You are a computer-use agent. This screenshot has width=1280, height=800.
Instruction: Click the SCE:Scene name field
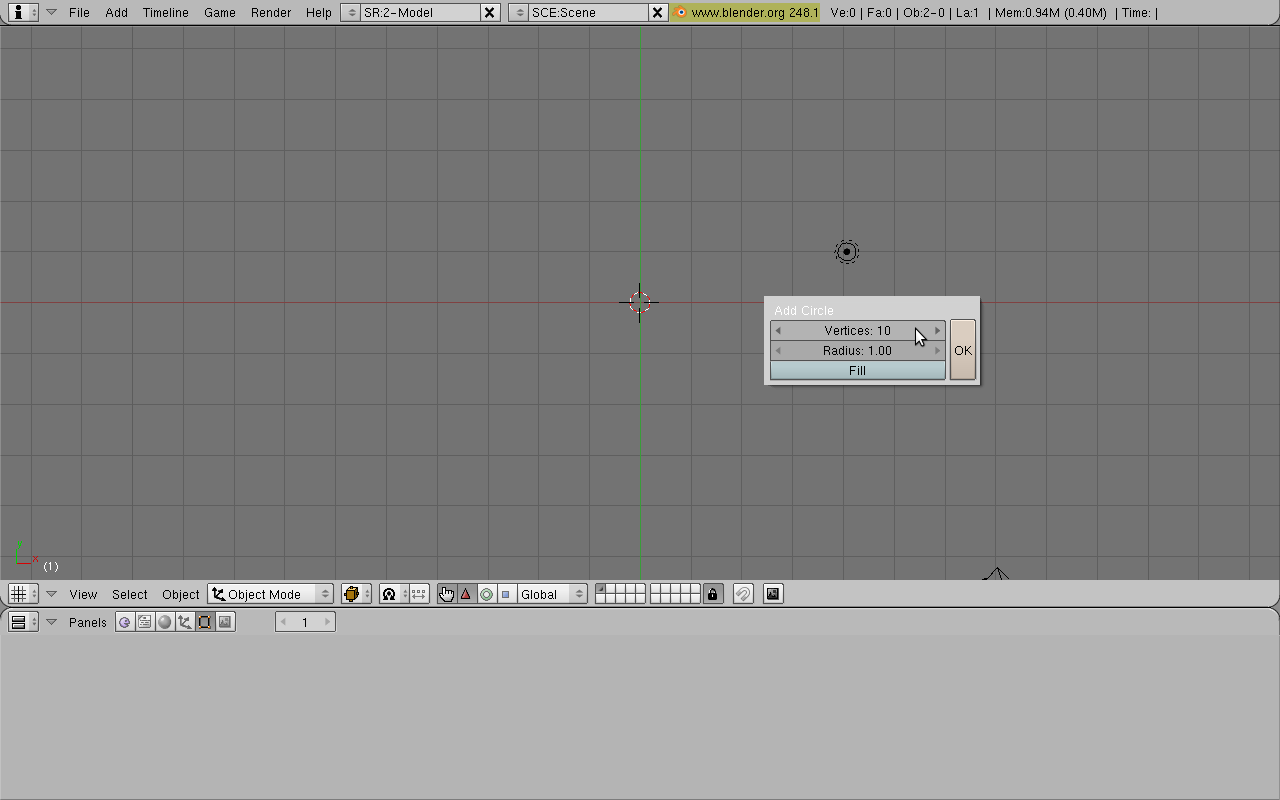tap(589, 12)
